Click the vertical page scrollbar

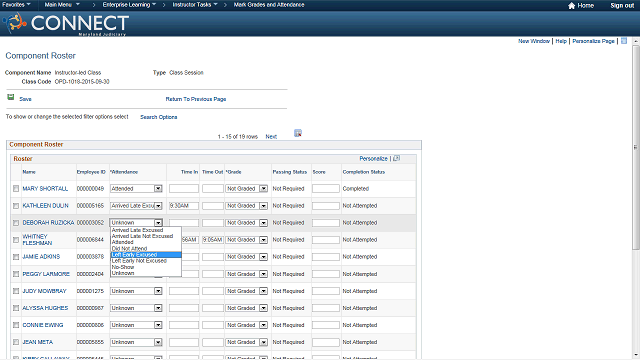click(x=636, y=147)
